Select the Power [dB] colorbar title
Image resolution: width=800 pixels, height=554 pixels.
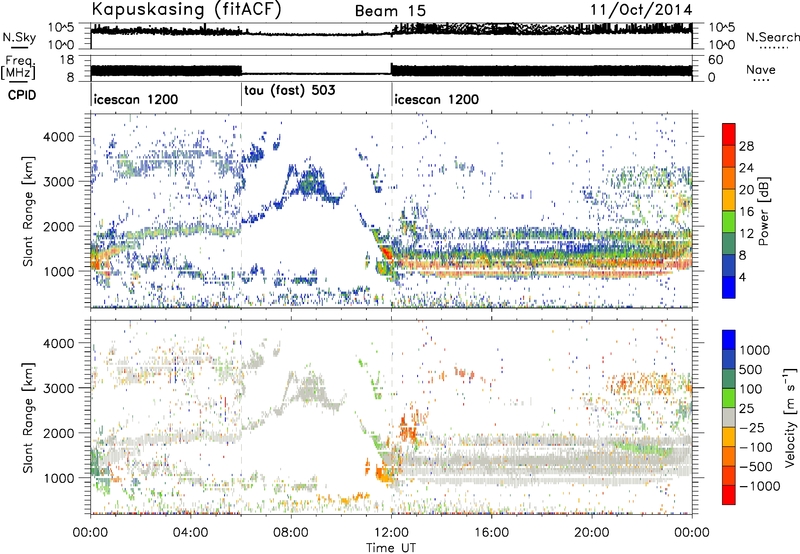[764, 211]
